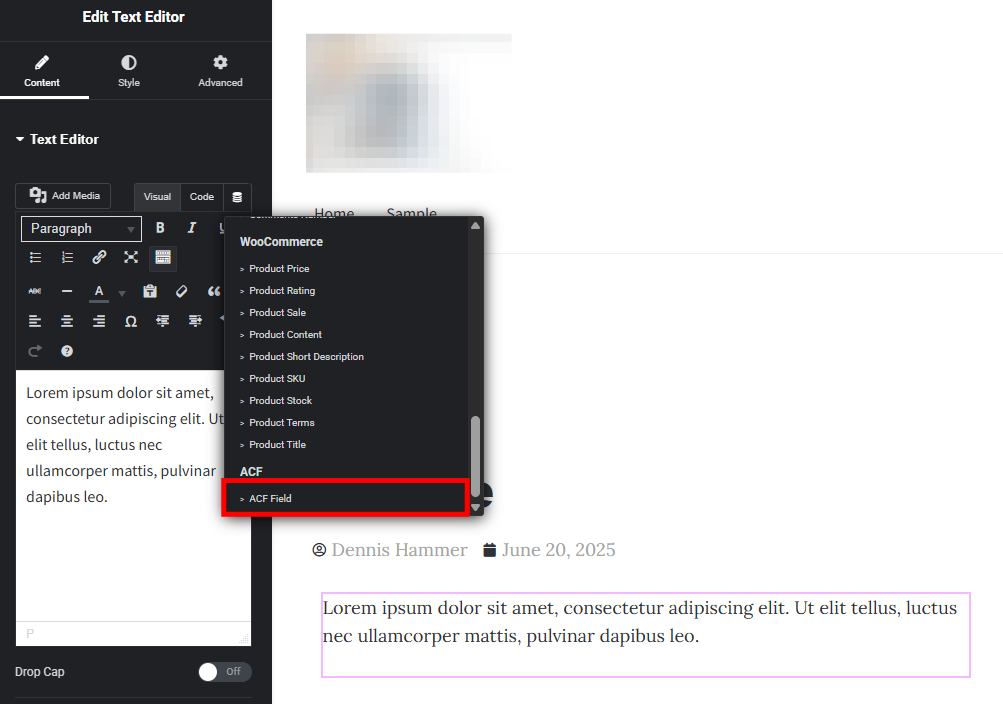Screen dimensions: 1003x704
Task: Insert a special character with the omega icon
Action: click(x=131, y=321)
